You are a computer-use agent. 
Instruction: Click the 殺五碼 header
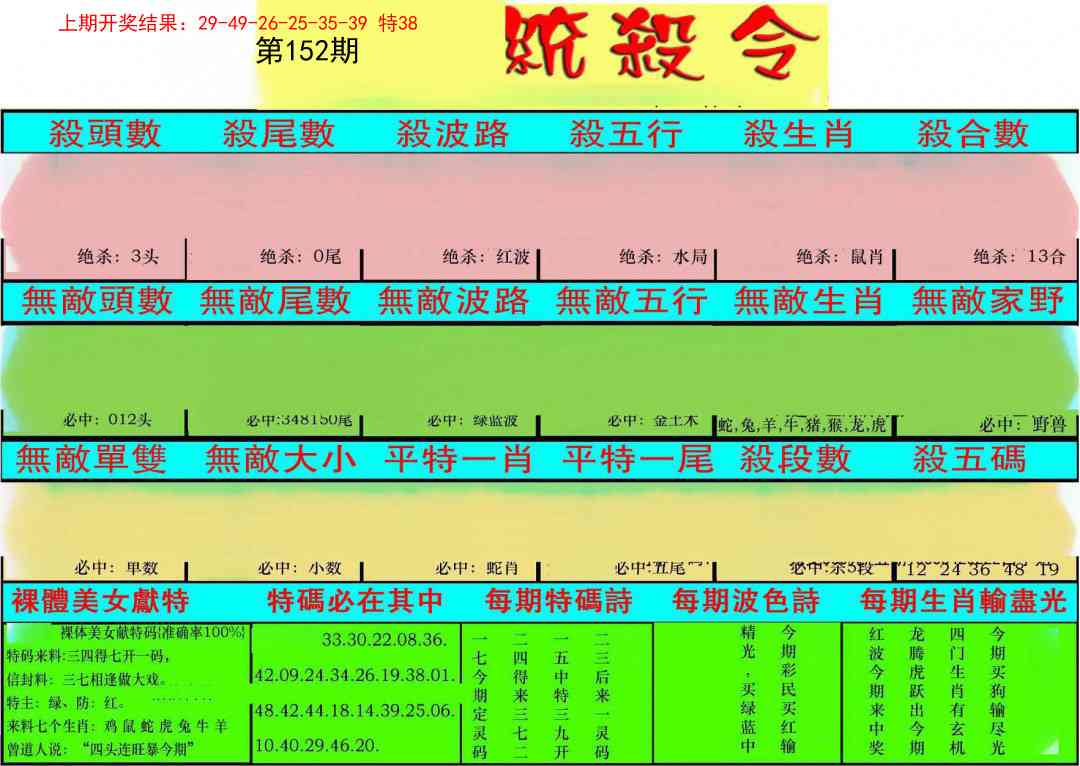coord(969,459)
